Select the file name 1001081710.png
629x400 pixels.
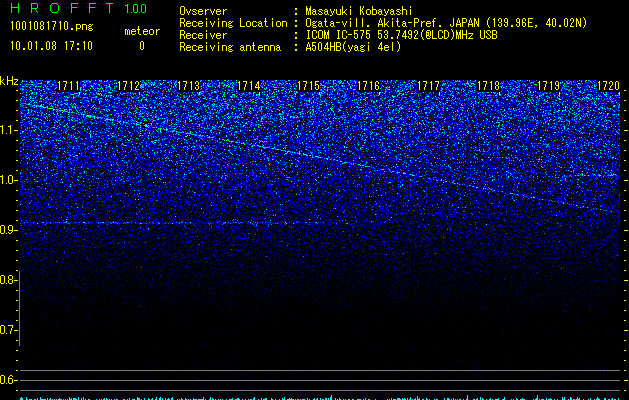(52, 27)
